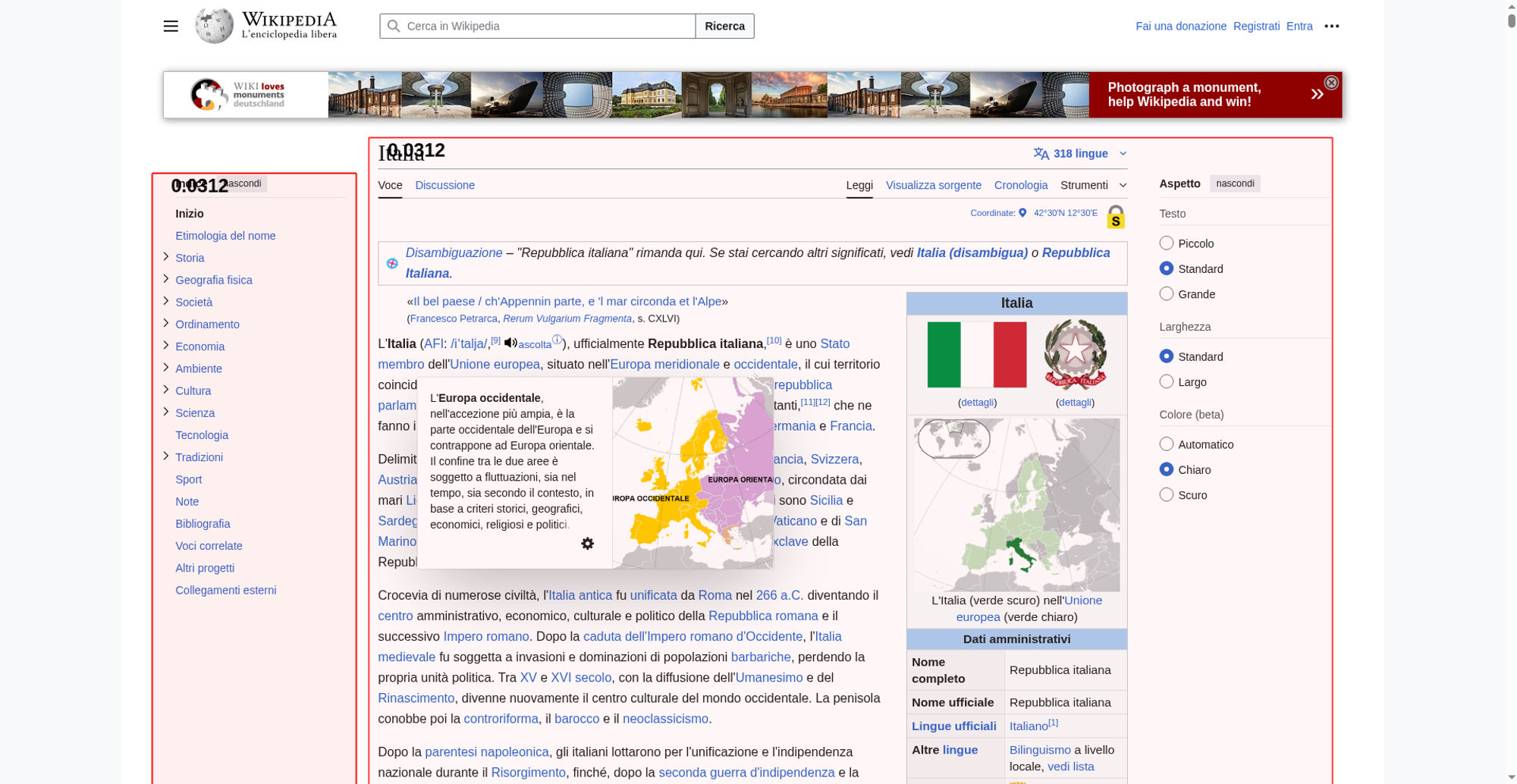Screen dimensions: 1517x784
Task: Expand the Cultura section
Action: [x=165, y=390]
